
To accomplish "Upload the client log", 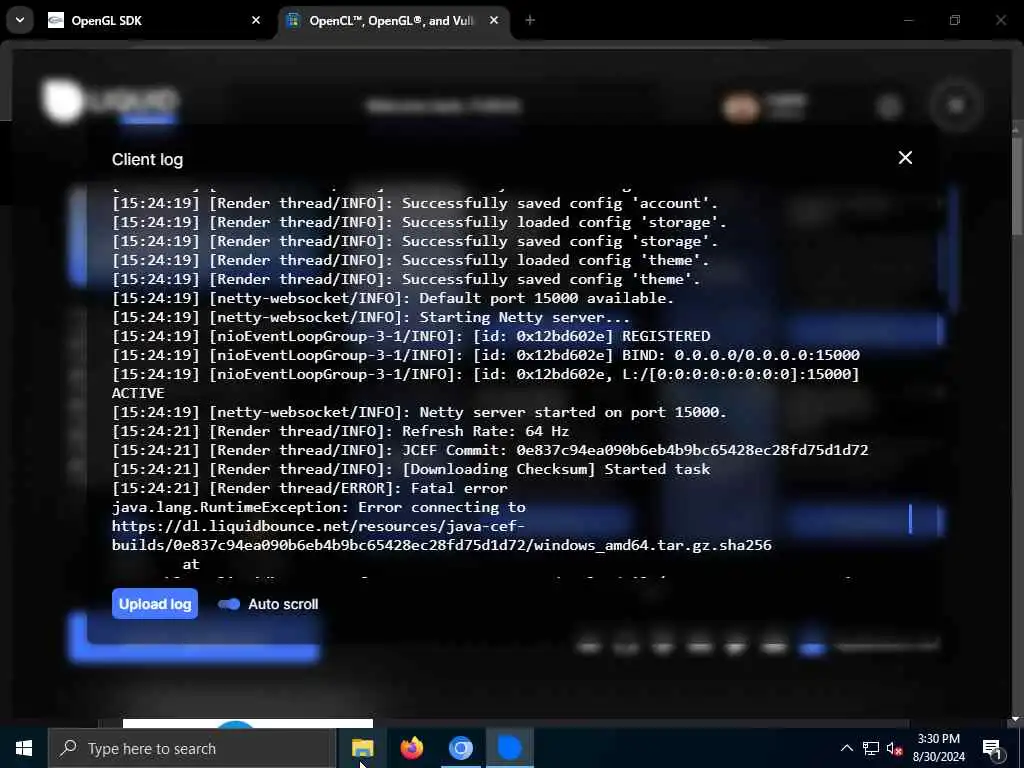I will tap(155, 604).
